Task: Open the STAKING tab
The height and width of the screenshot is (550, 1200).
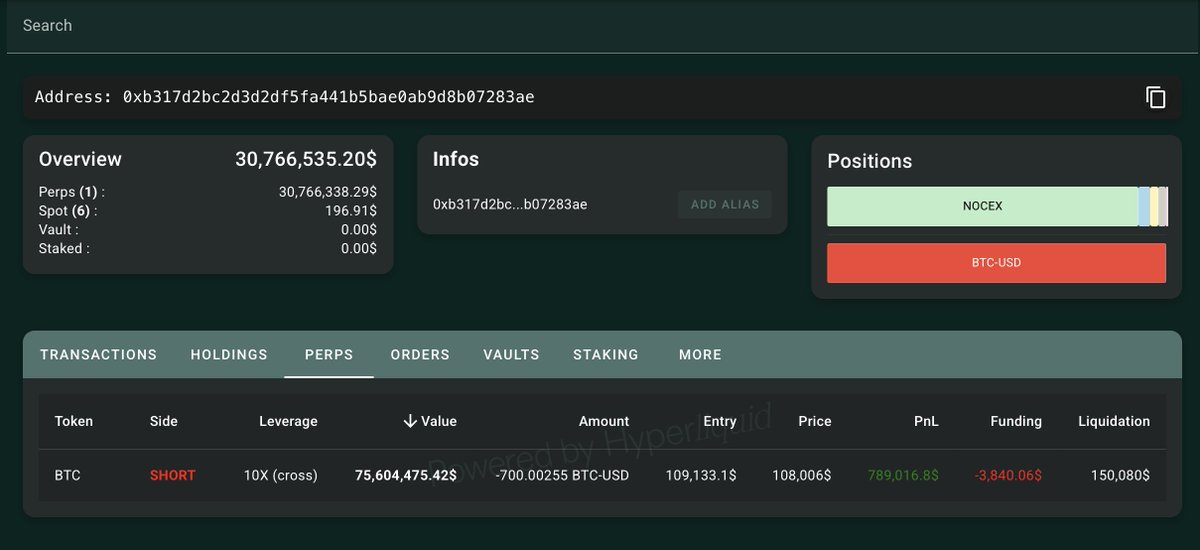Action: pyautogui.click(x=606, y=354)
